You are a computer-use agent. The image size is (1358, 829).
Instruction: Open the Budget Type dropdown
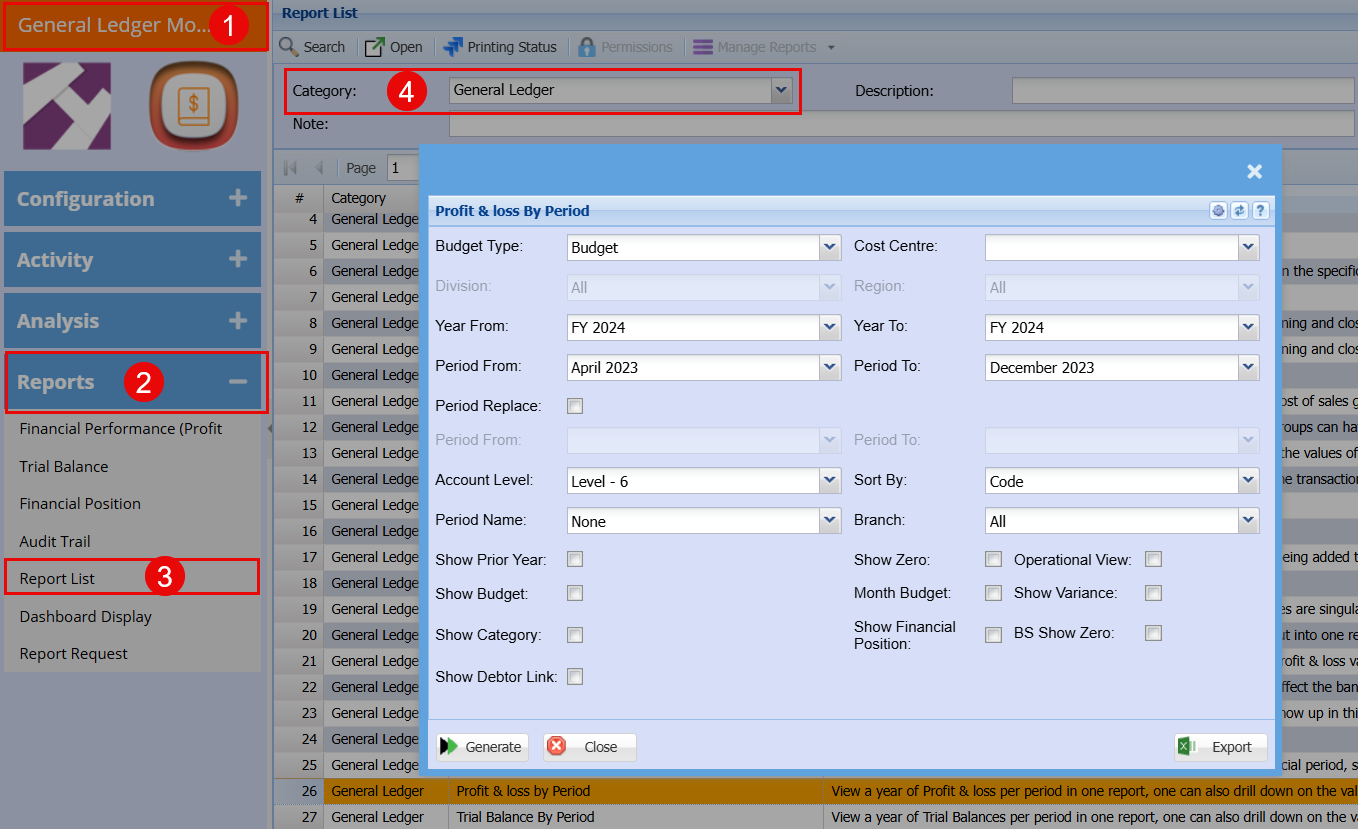pyautogui.click(x=829, y=247)
